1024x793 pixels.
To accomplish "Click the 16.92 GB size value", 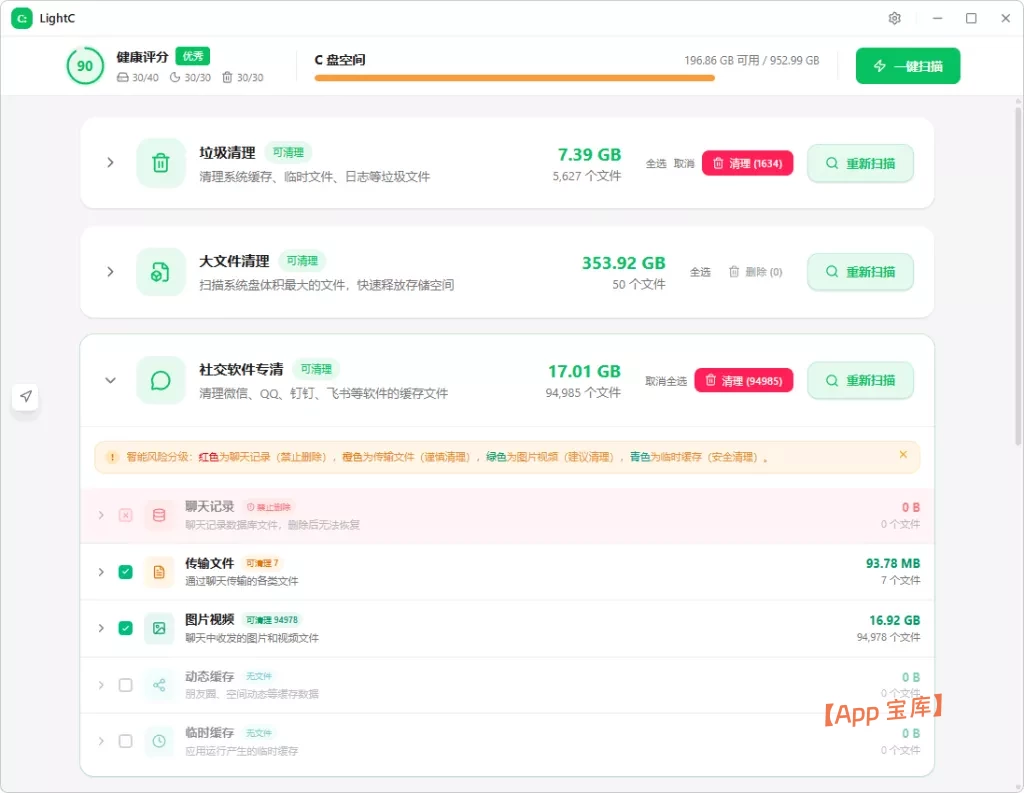I will [894, 620].
